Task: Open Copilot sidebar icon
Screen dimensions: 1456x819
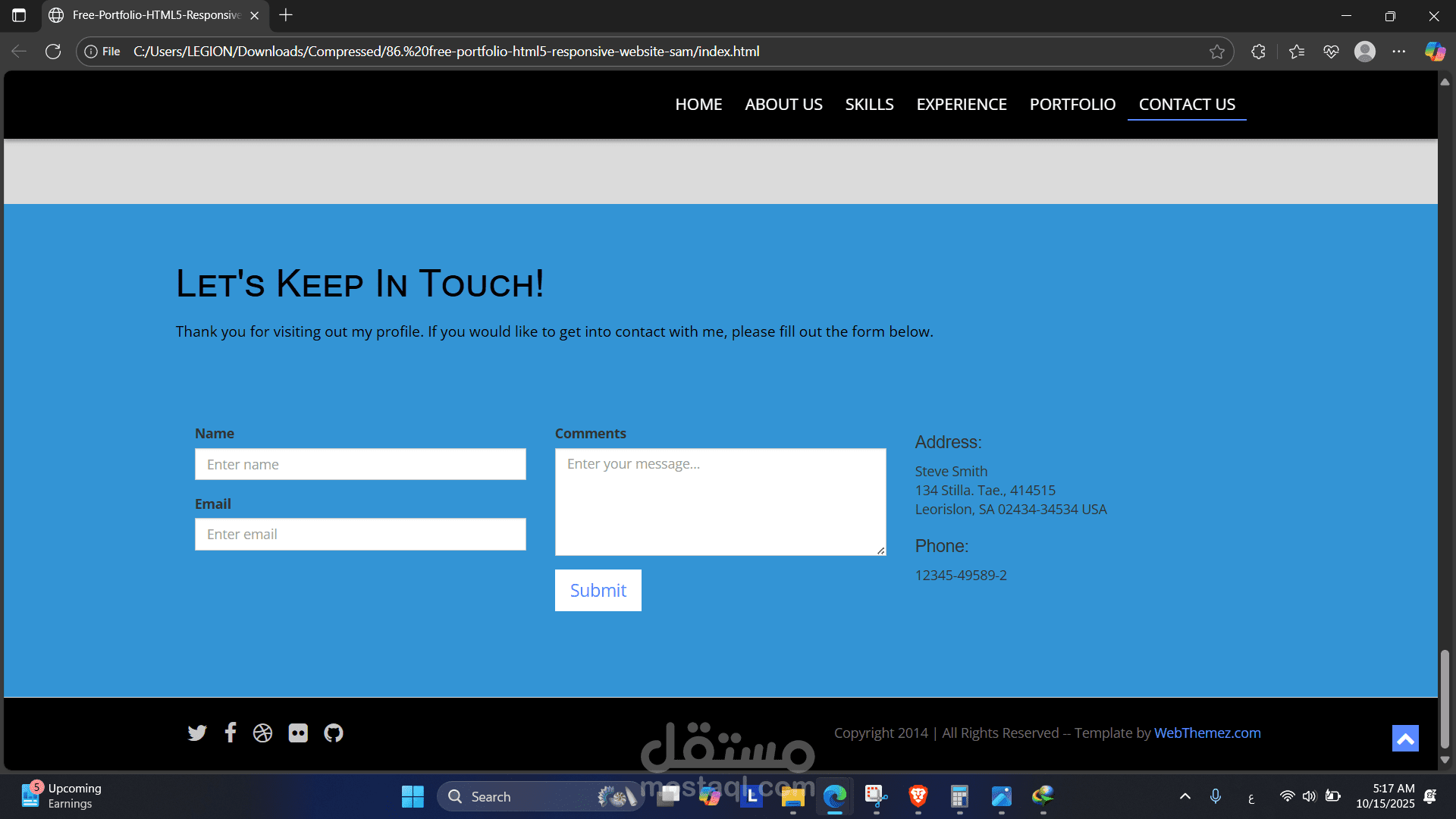Action: click(x=1435, y=52)
